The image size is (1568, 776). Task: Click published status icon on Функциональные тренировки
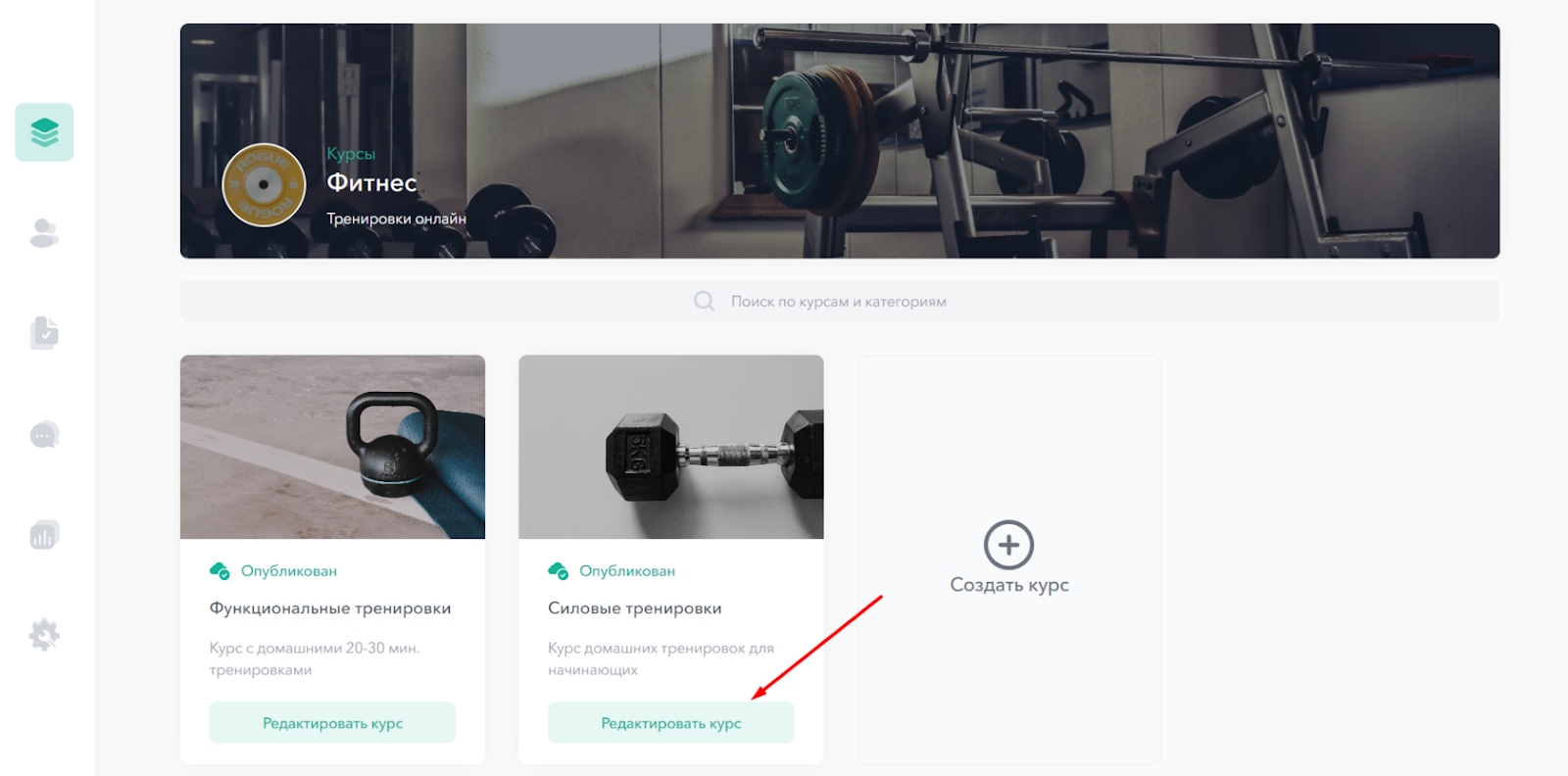tap(220, 570)
